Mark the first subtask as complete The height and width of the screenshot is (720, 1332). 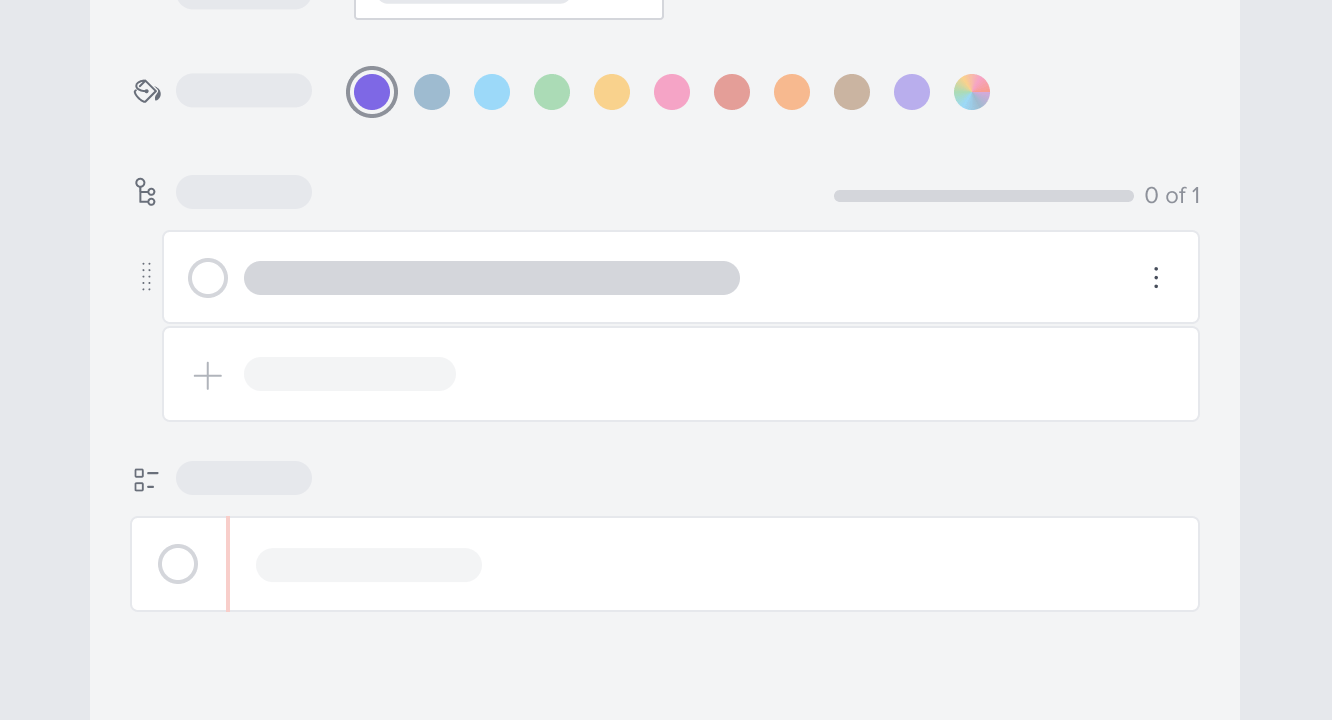(x=208, y=277)
